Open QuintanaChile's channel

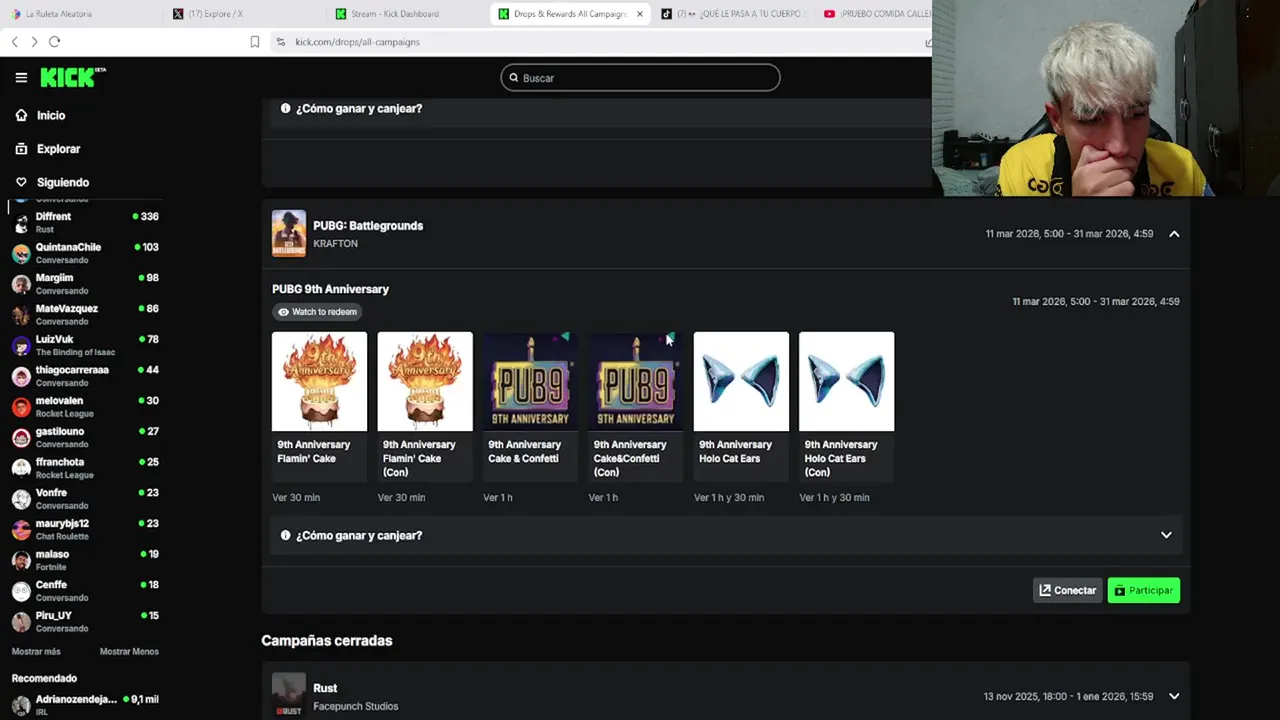point(85,253)
